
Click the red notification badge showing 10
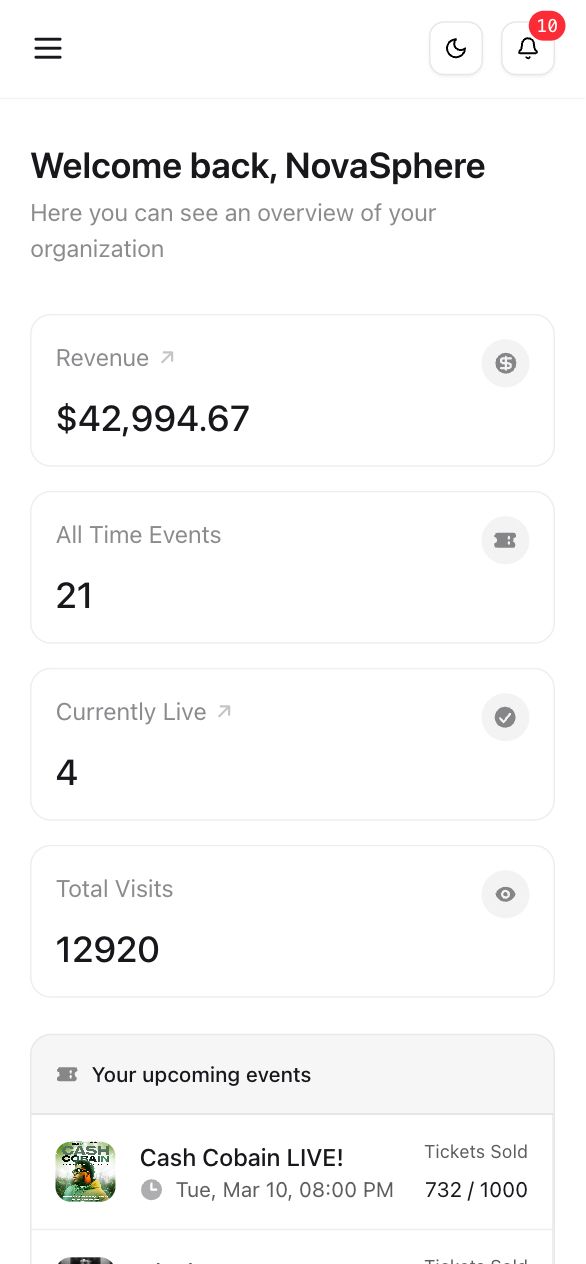[547, 27]
